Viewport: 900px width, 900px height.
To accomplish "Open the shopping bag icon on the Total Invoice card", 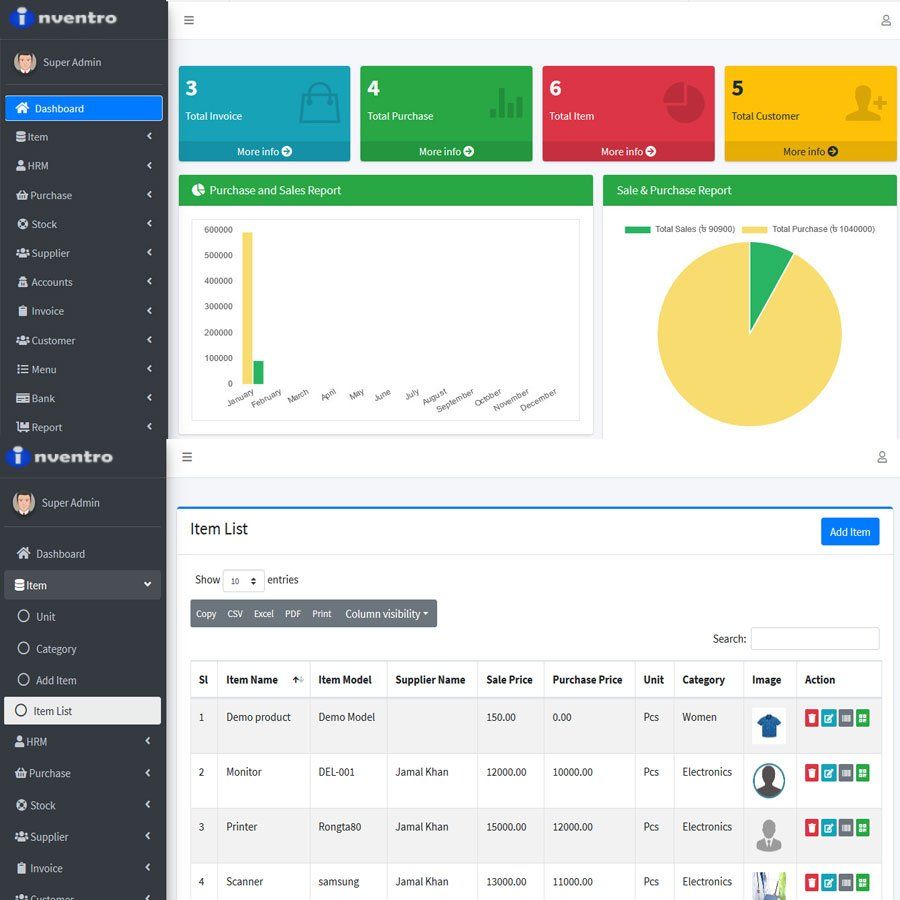I will coord(320,103).
